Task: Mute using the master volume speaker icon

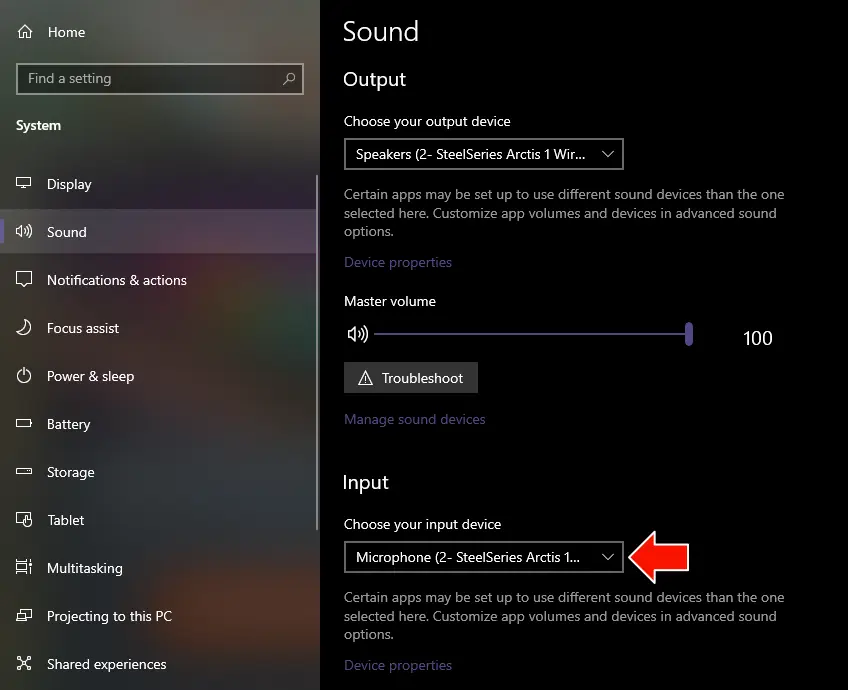Action: coord(357,334)
